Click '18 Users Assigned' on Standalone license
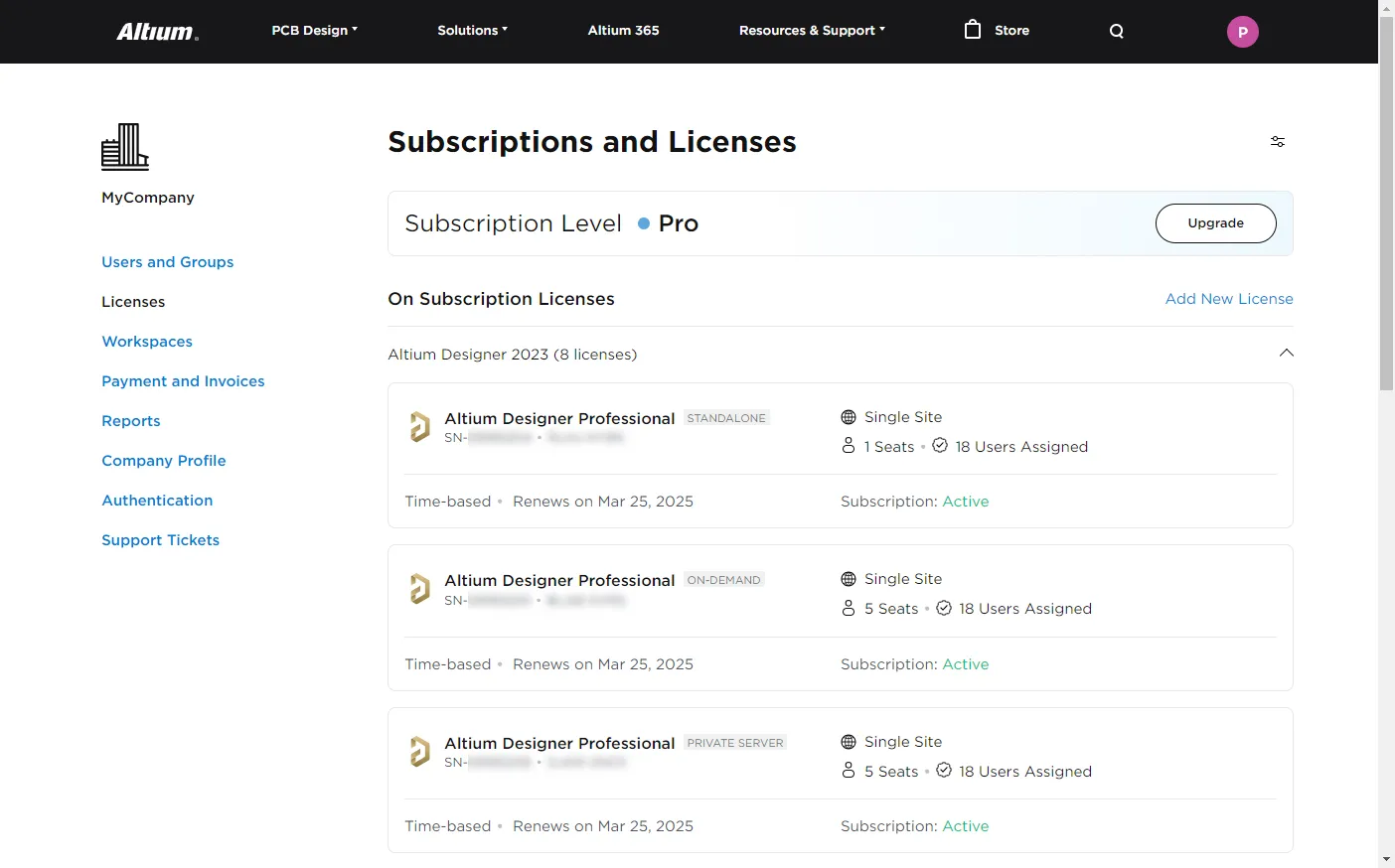The width and height of the screenshot is (1395, 868). point(1021,447)
